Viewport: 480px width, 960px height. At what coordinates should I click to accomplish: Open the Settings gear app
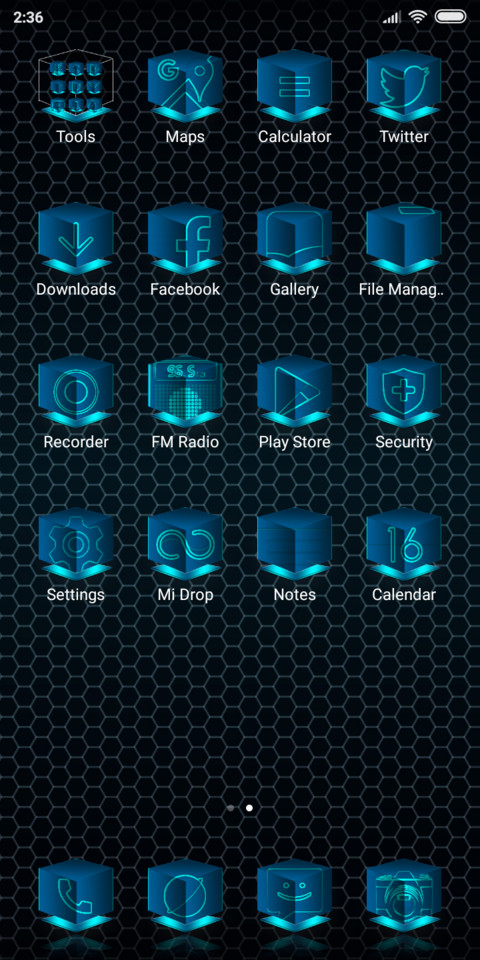pyautogui.click(x=76, y=544)
